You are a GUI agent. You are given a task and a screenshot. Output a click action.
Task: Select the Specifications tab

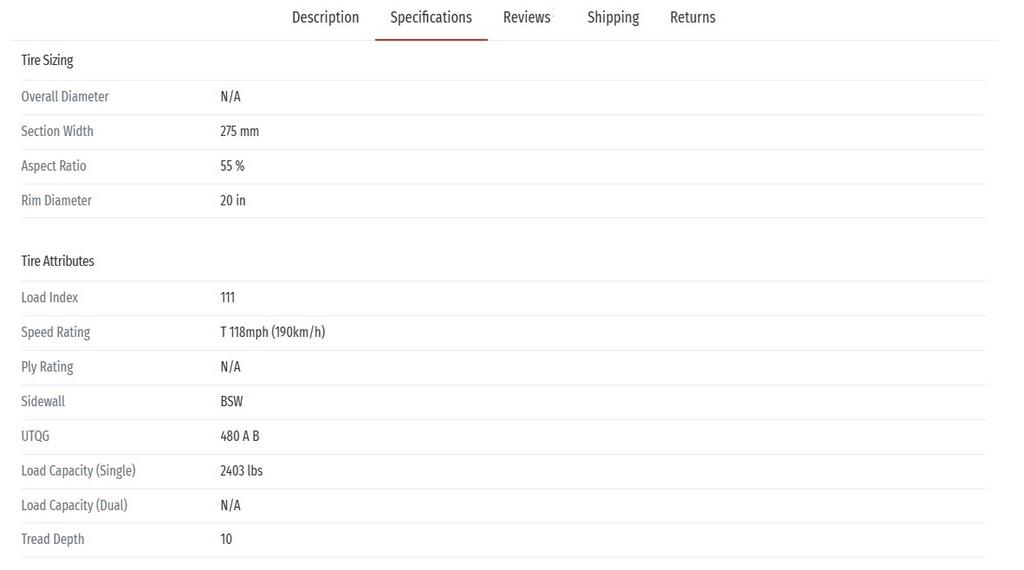(431, 18)
